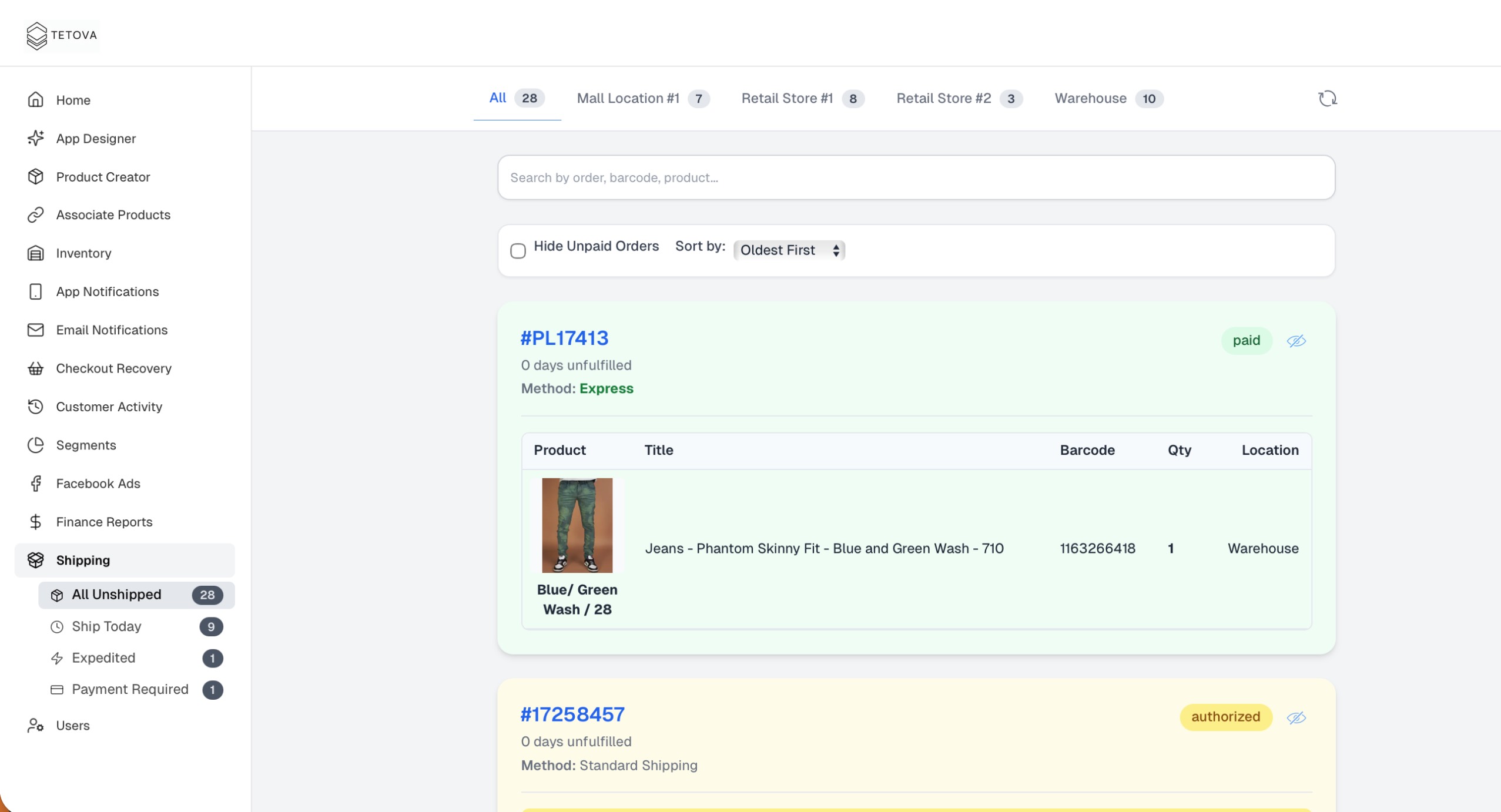The height and width of the screenshot is (812, 1501).
Task: Click the Blue/Green Wash jeans thumbnail
Action: coord(577,525)
